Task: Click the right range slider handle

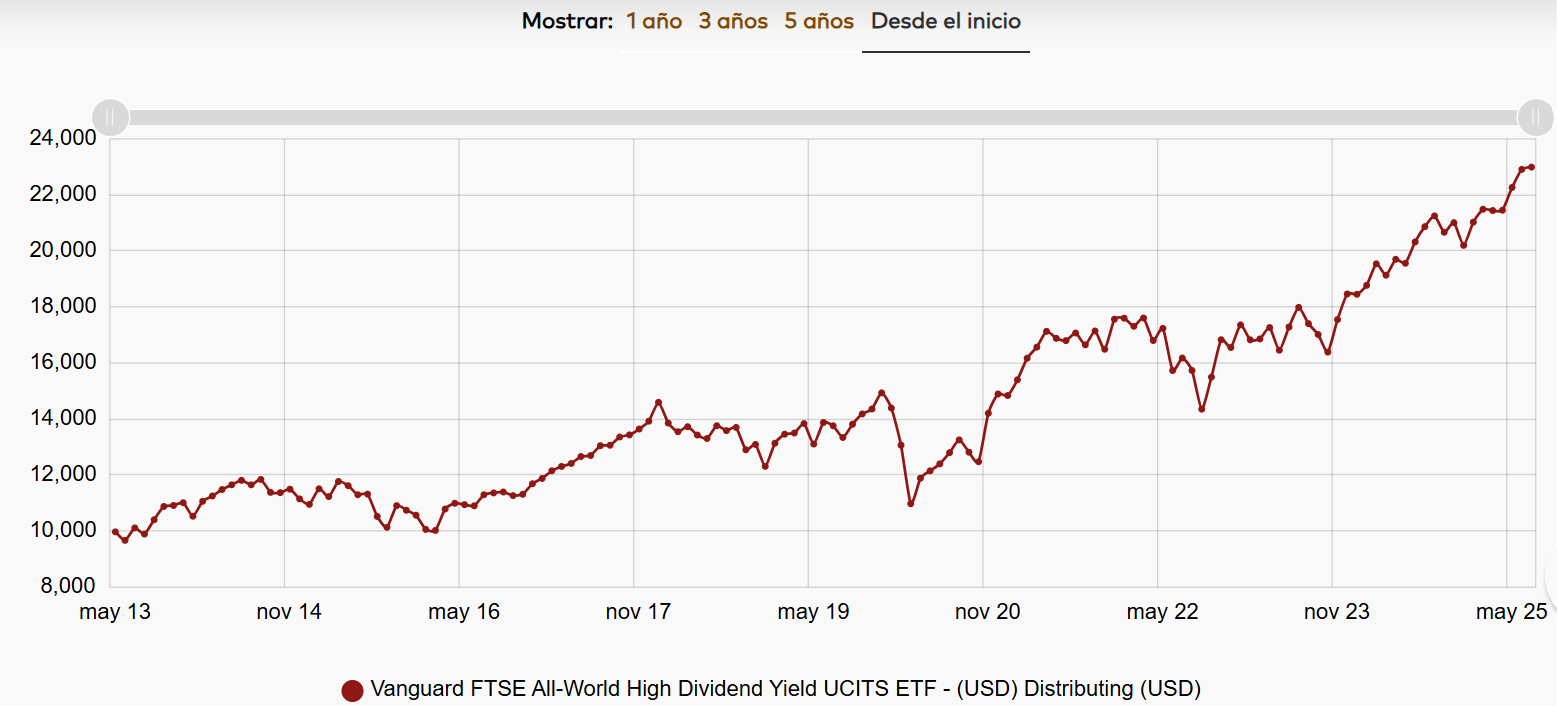Action: pyautogui.click(x=1535, y=117)
